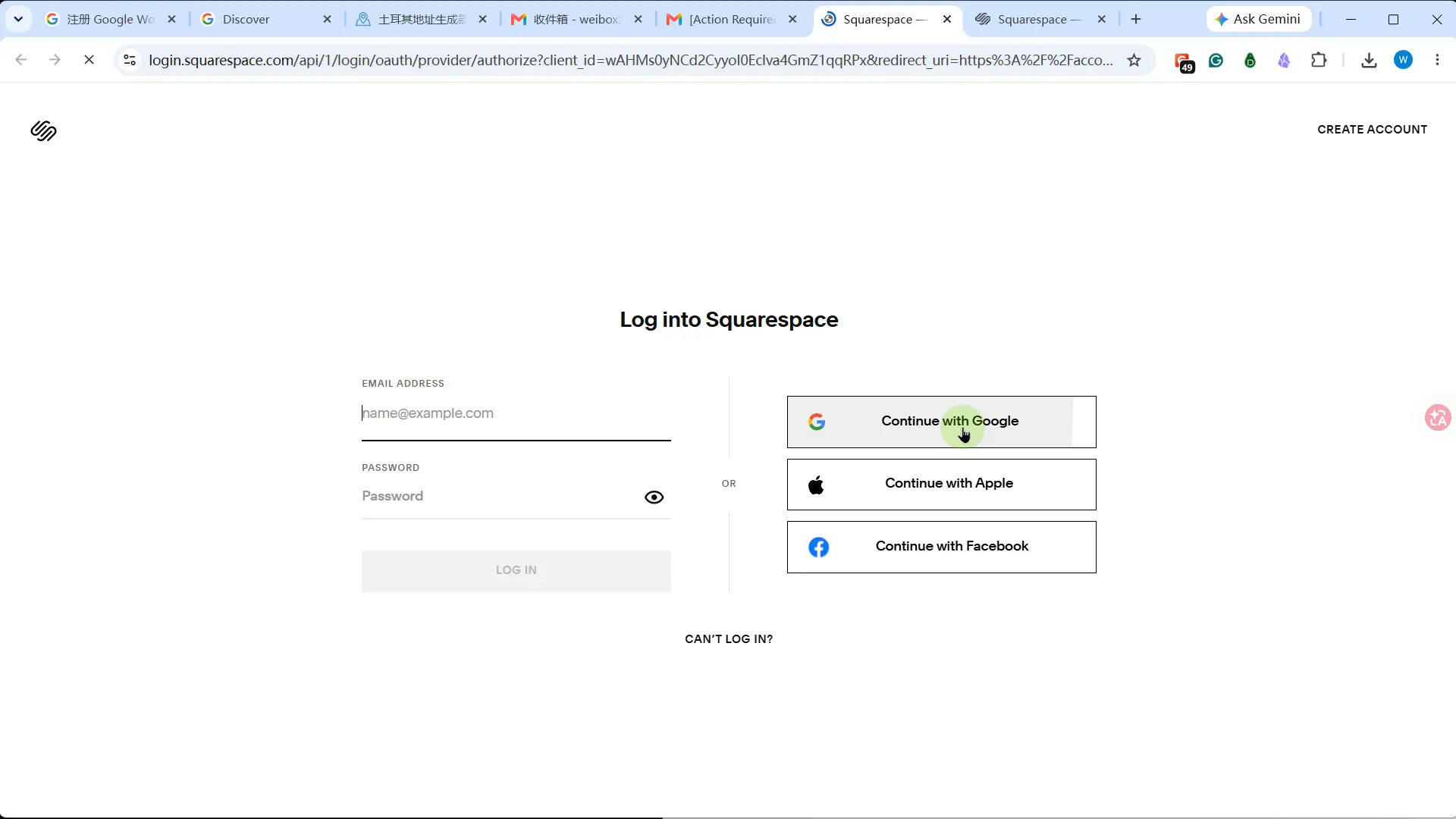1456x819 pixels.
Task: Close the 注册 Google Wo tab
Action: pos(171,19)
